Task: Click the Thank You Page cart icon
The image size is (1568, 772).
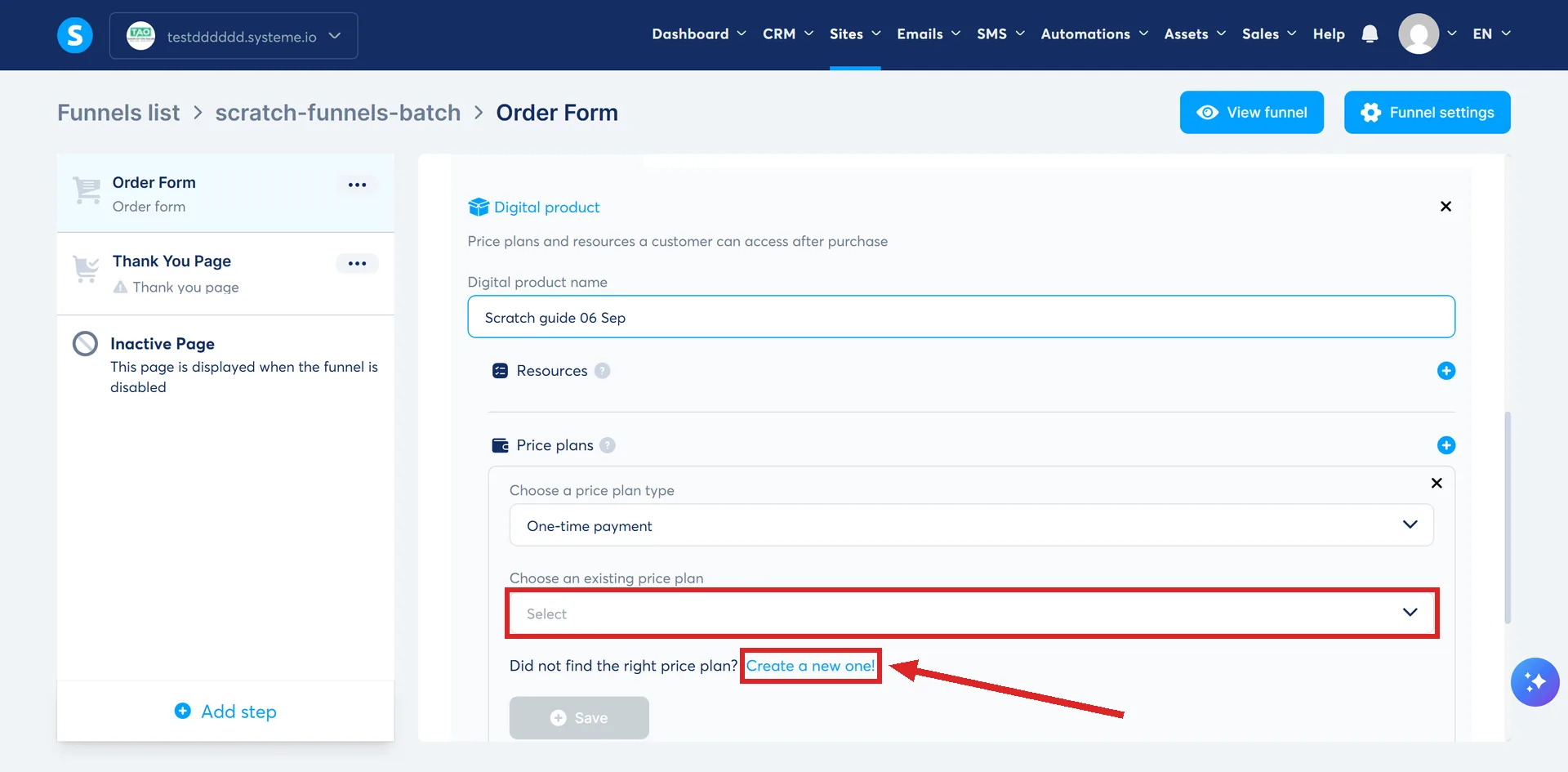Action: click(87, 269)
